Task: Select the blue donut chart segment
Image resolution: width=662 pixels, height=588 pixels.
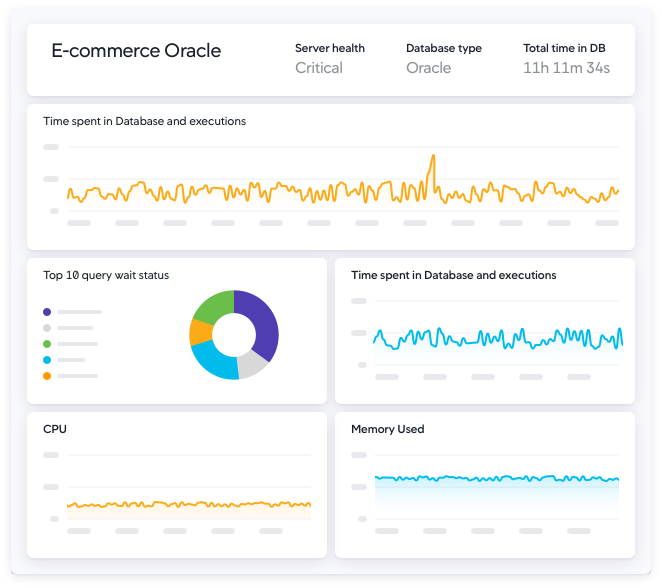Action: click(212, 362)
